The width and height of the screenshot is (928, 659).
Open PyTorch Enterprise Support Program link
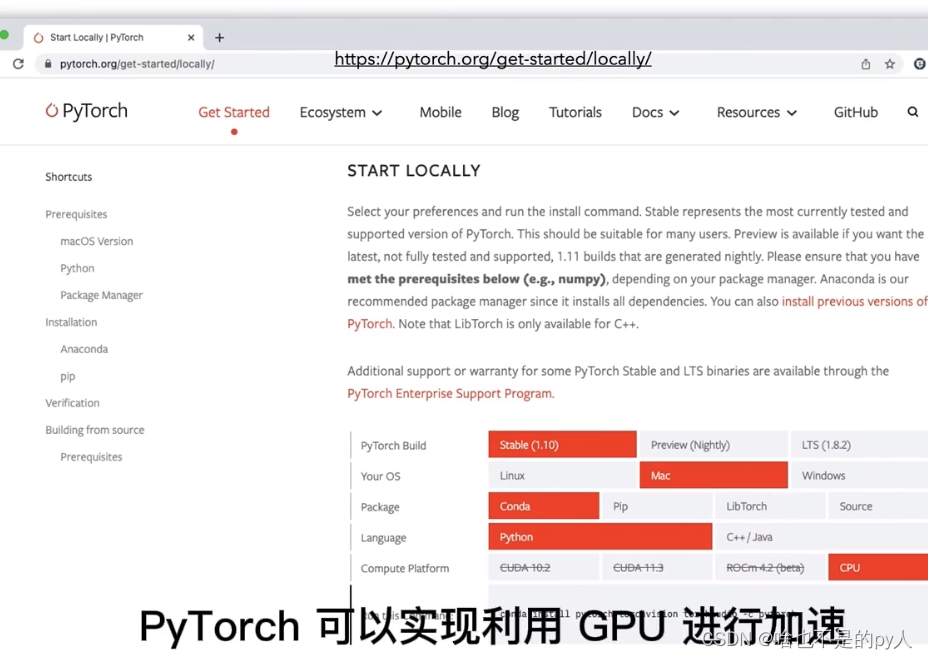click(450, 394)
